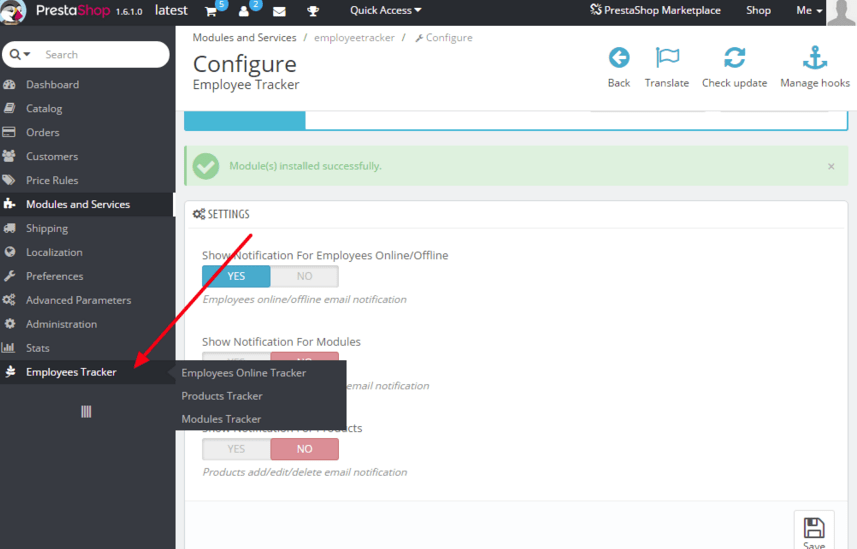The height and width of the screenshot is (549, 857).
Task: Click the employee avatar image
Action: click(x=841, y=12)
